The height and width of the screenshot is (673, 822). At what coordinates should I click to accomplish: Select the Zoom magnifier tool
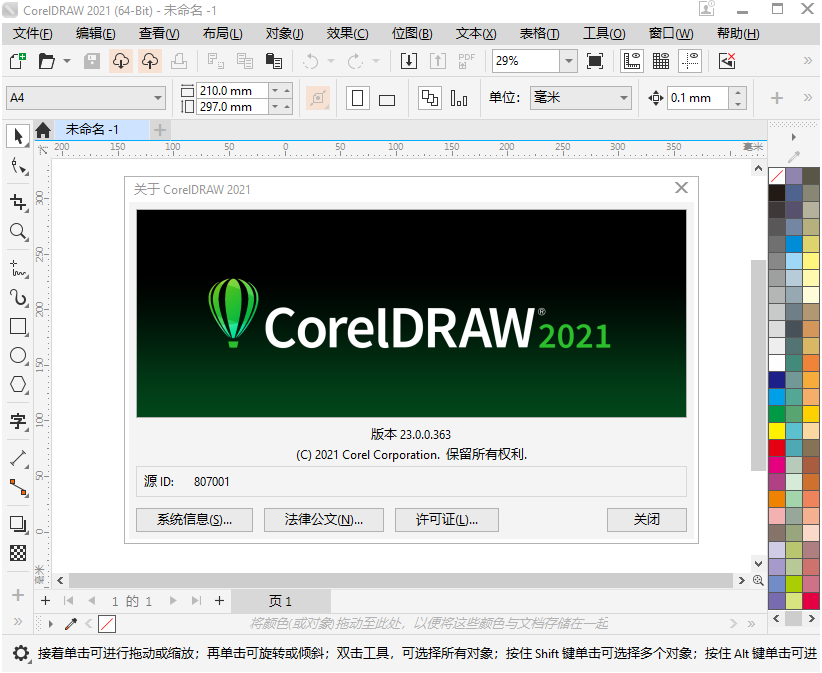(18, 231)
